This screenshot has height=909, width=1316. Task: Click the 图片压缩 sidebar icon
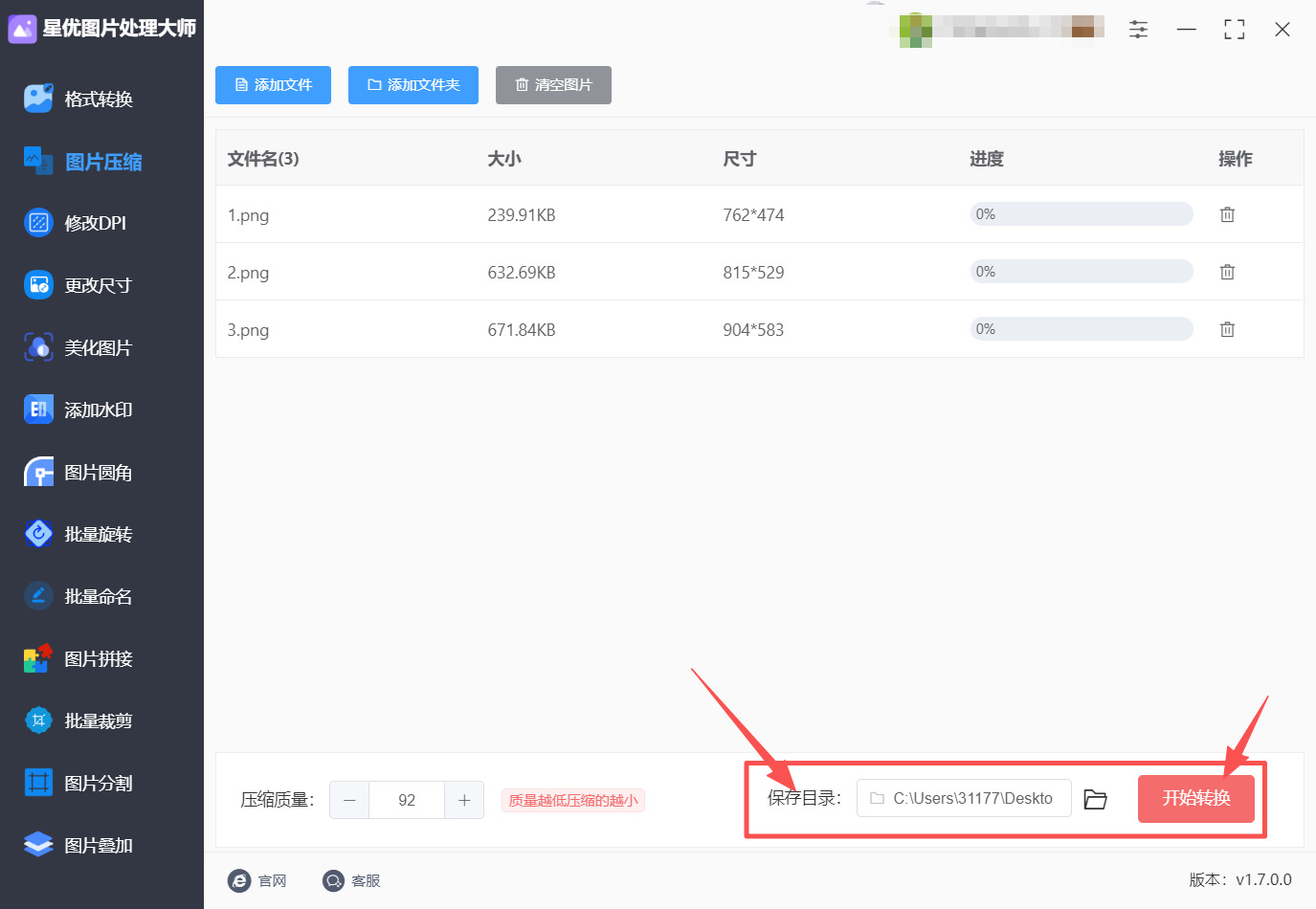[x=38, y=161]
